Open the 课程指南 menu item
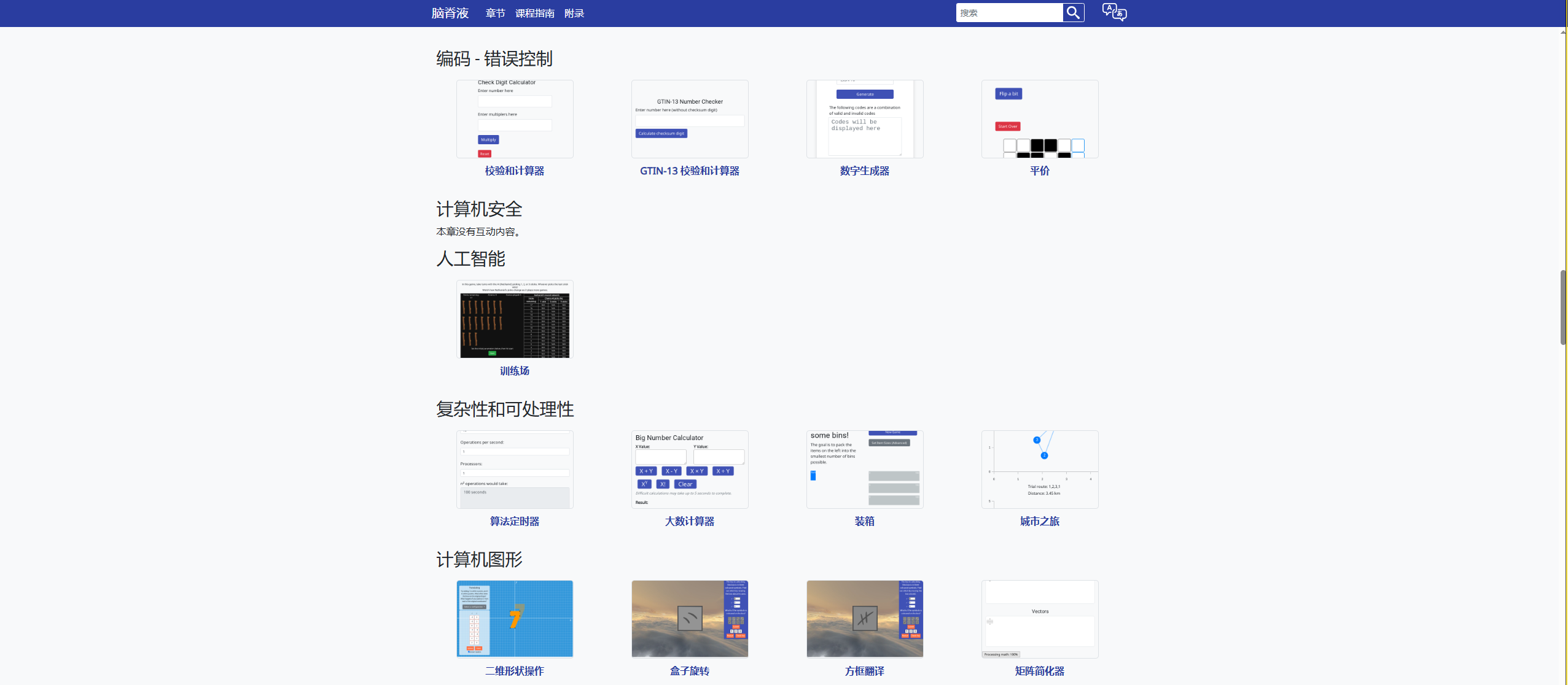This screenshot has width=1568, height=685. (x=534, y=14)
